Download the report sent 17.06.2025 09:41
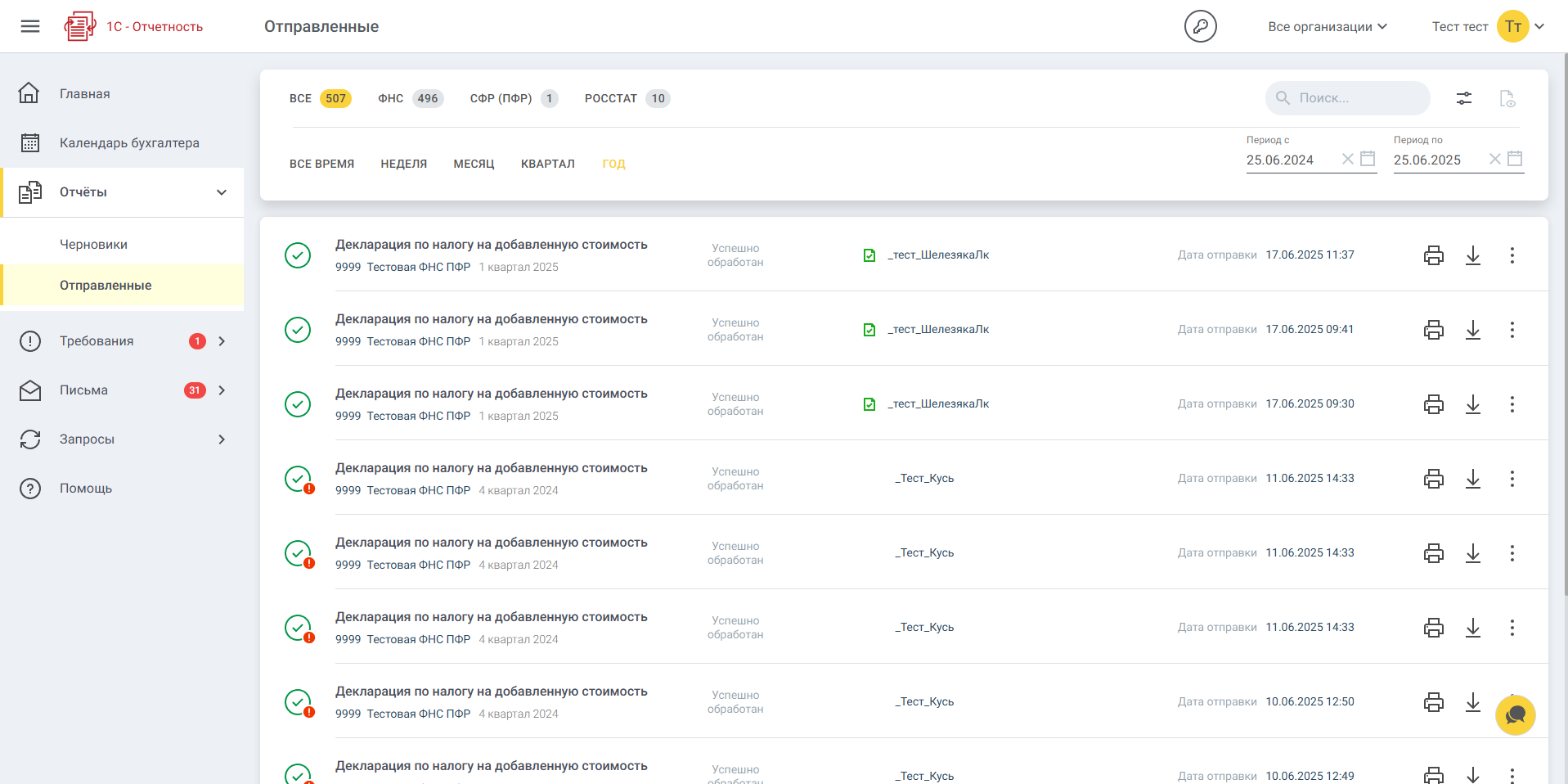1568x784 pixels. pyautogui.click(x=1472, y=330)
